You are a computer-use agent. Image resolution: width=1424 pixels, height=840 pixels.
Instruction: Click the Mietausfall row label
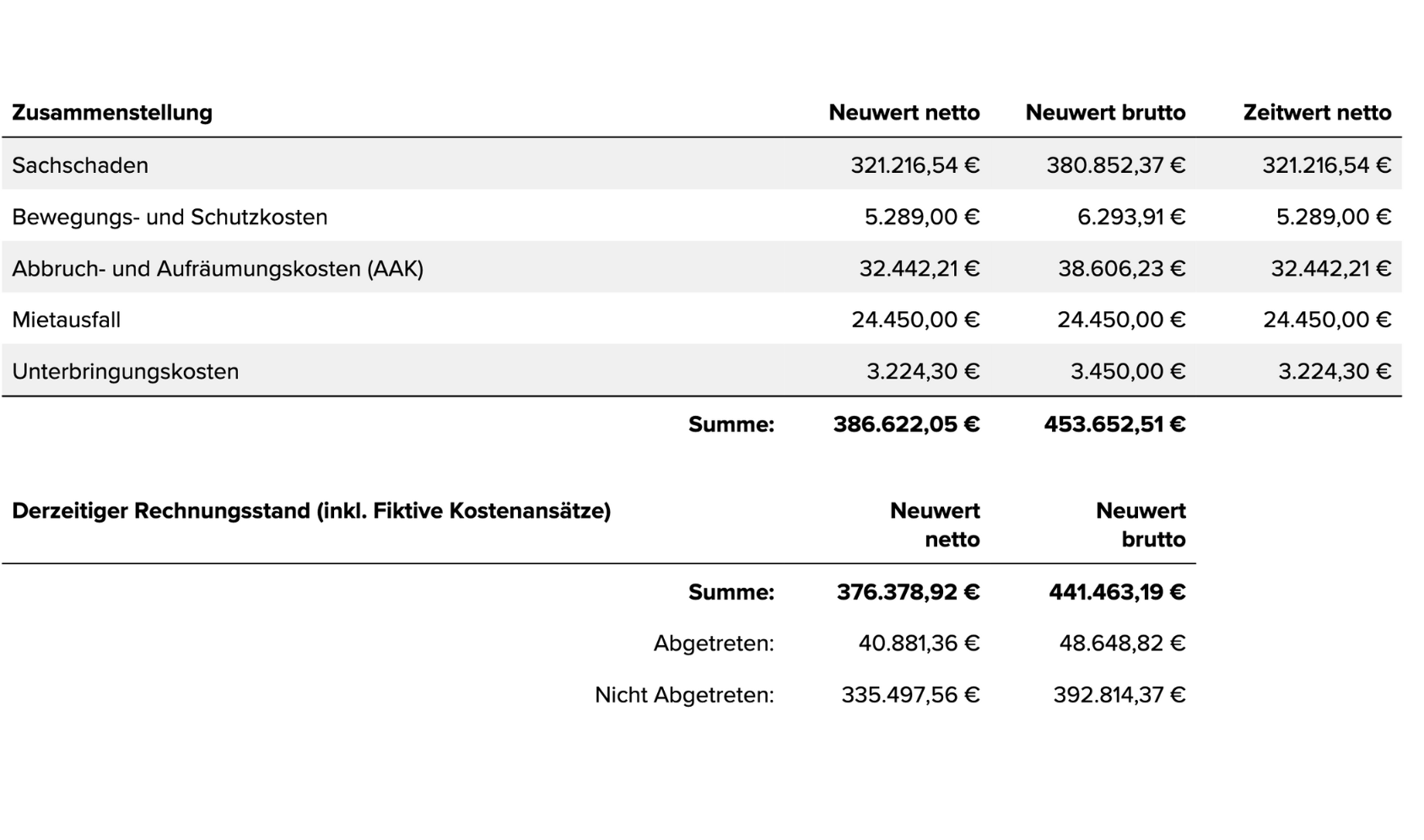(x=67, y=320)
